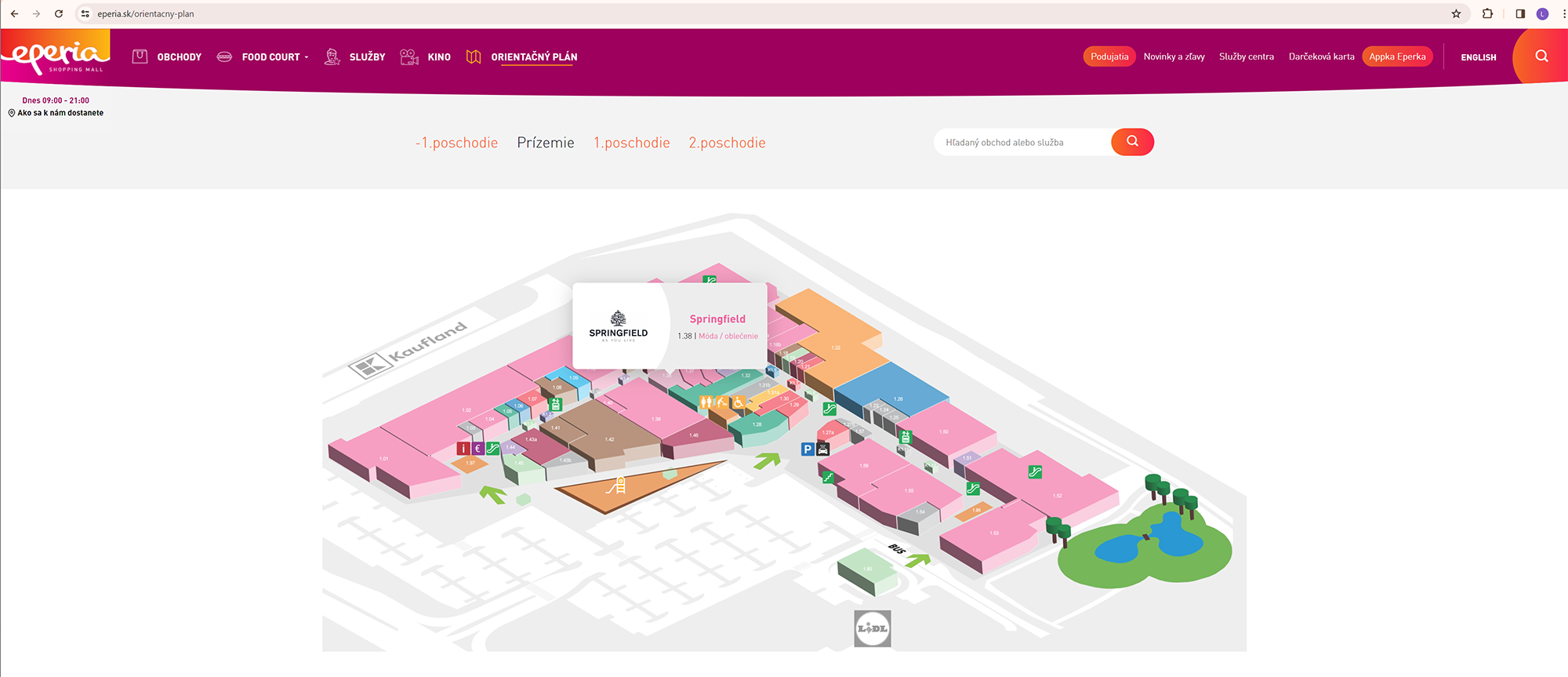Click the black car wash icon beside the parking icon
1568x677 pixels.
(822, 450)
